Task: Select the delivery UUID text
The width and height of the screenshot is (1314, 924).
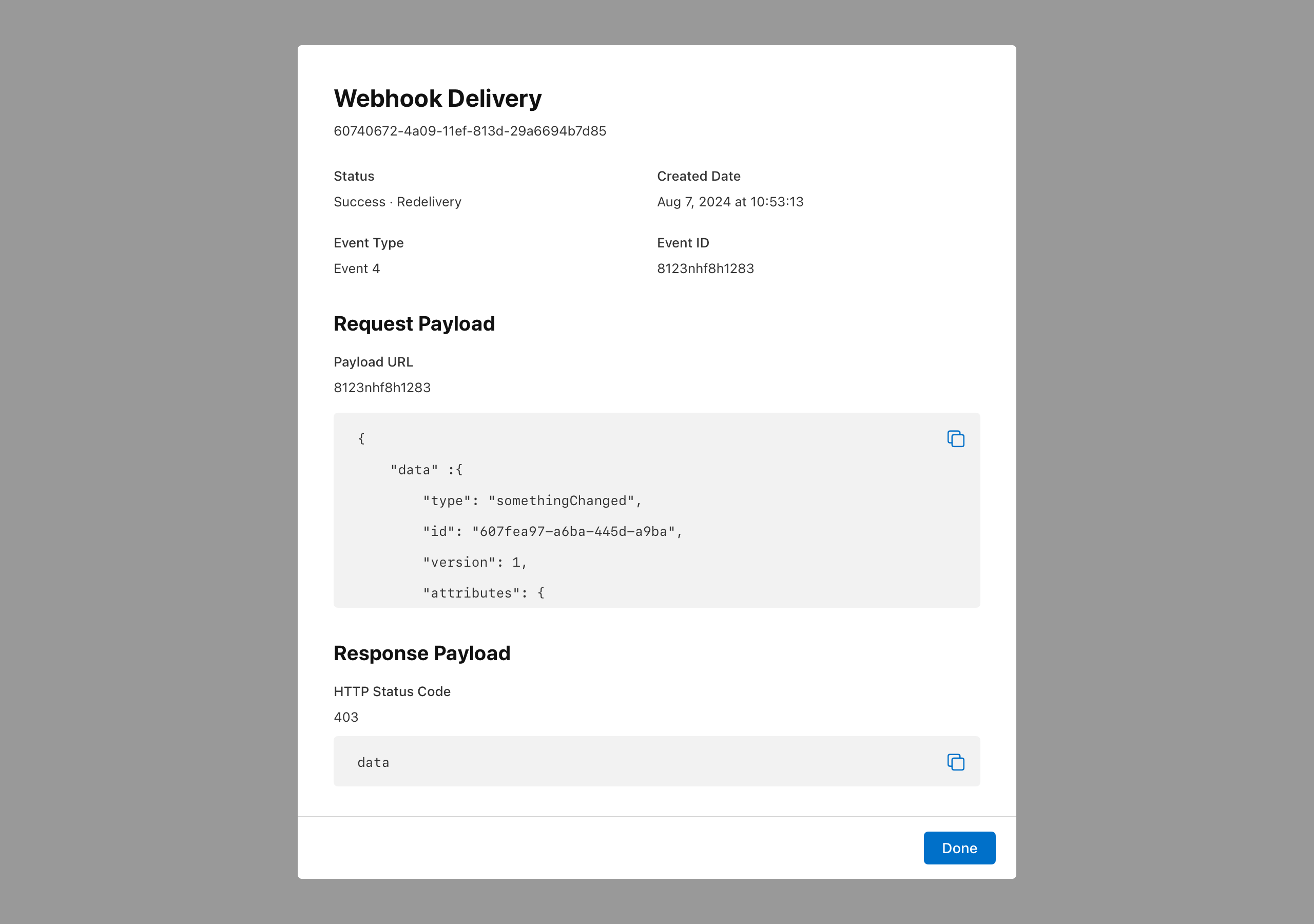Action: click(469, 131)
